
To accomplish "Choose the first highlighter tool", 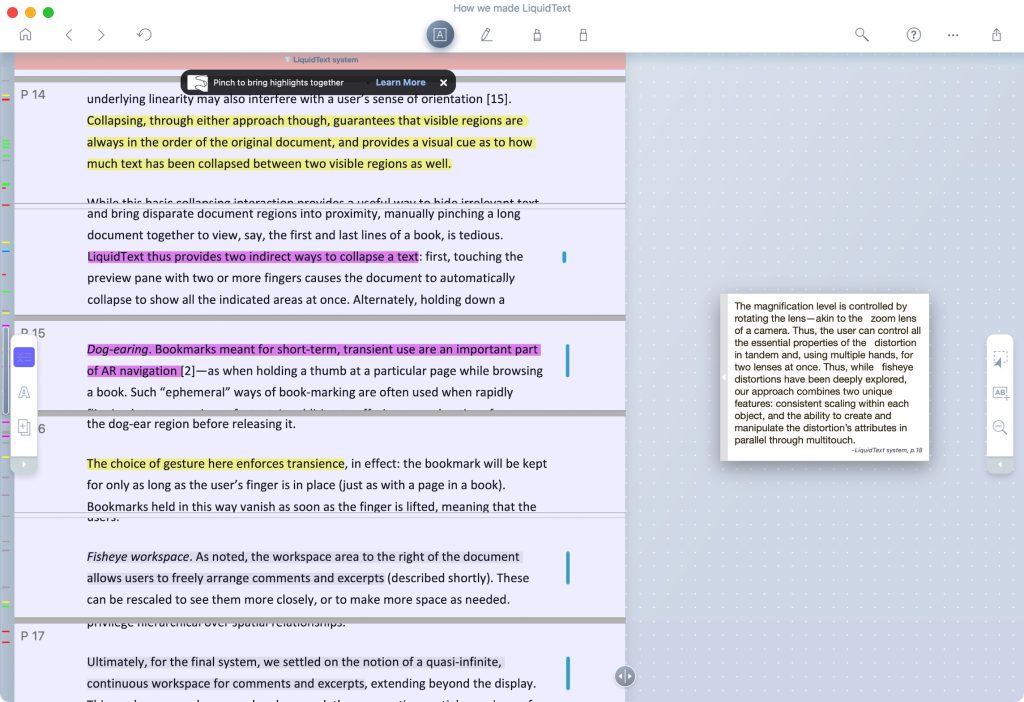I will coord(537,35).
